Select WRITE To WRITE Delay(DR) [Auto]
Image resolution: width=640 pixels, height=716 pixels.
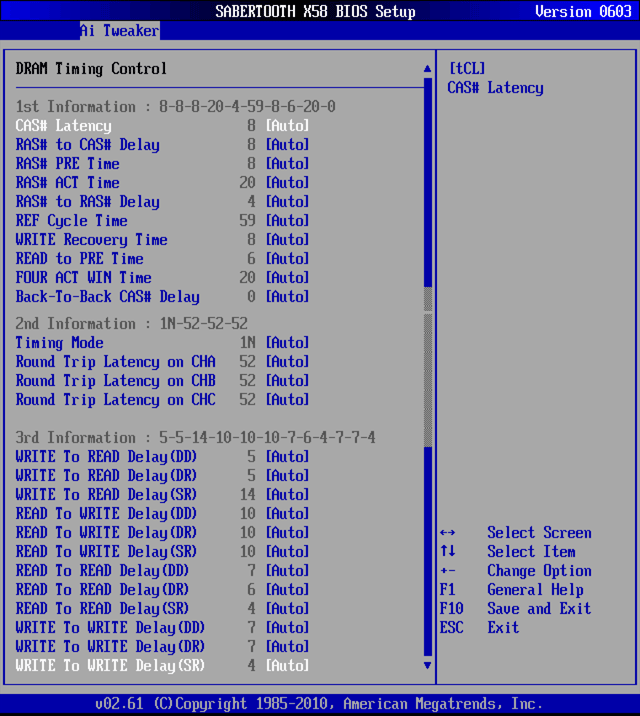(x=287, y=647)
